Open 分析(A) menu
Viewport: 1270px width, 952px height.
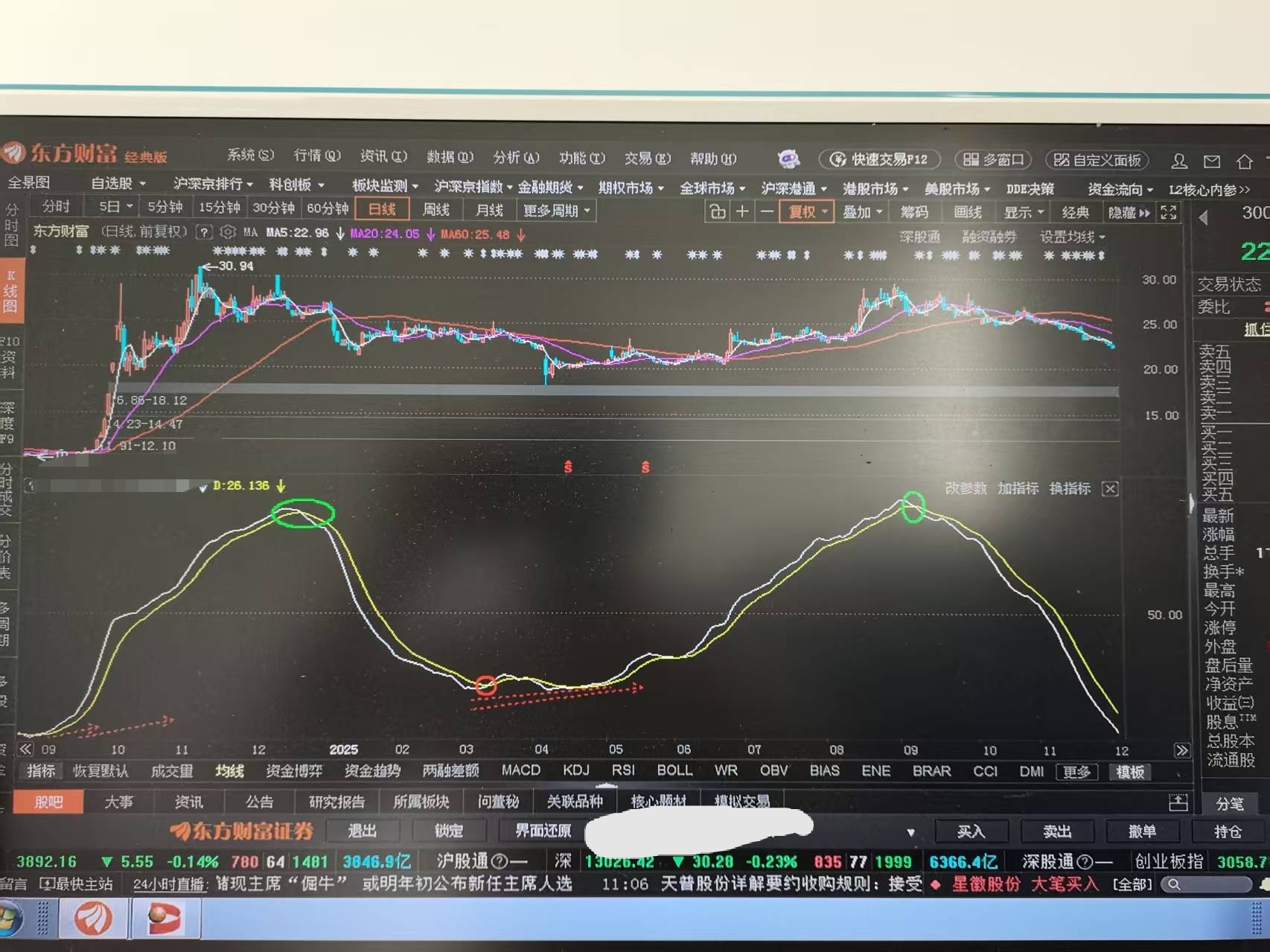(x=516, y=158)
